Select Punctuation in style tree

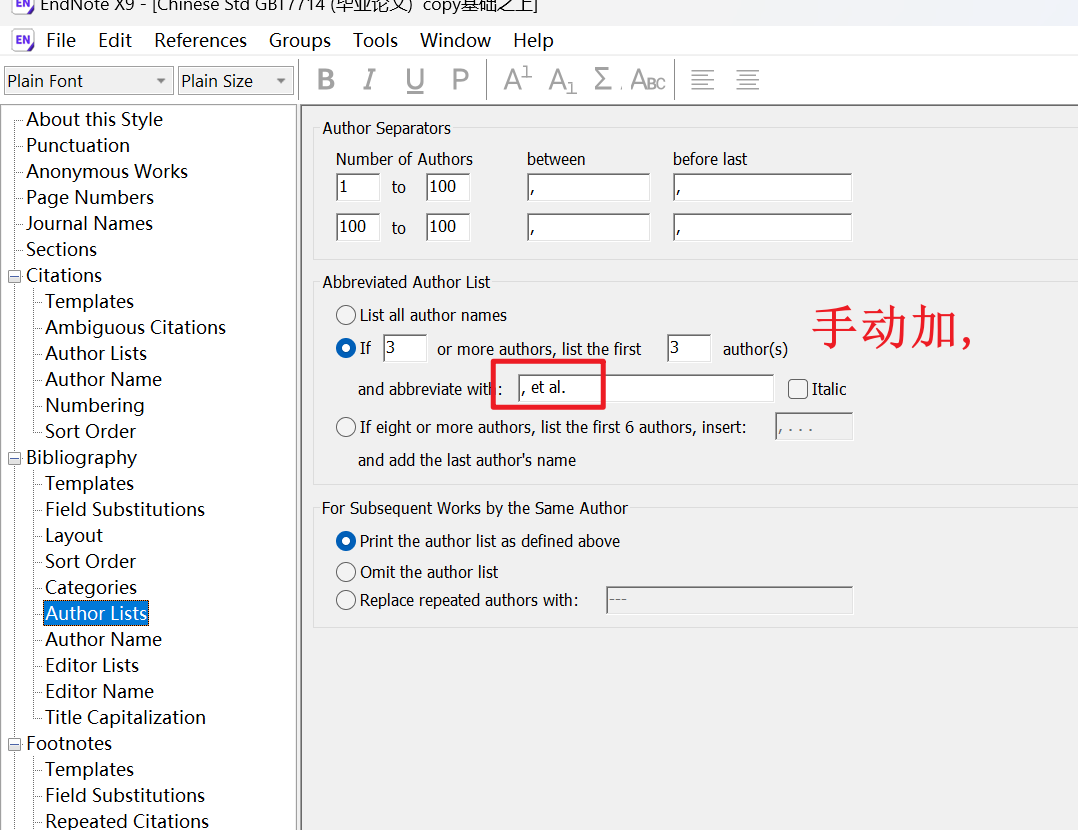click(x=78, y=146)
